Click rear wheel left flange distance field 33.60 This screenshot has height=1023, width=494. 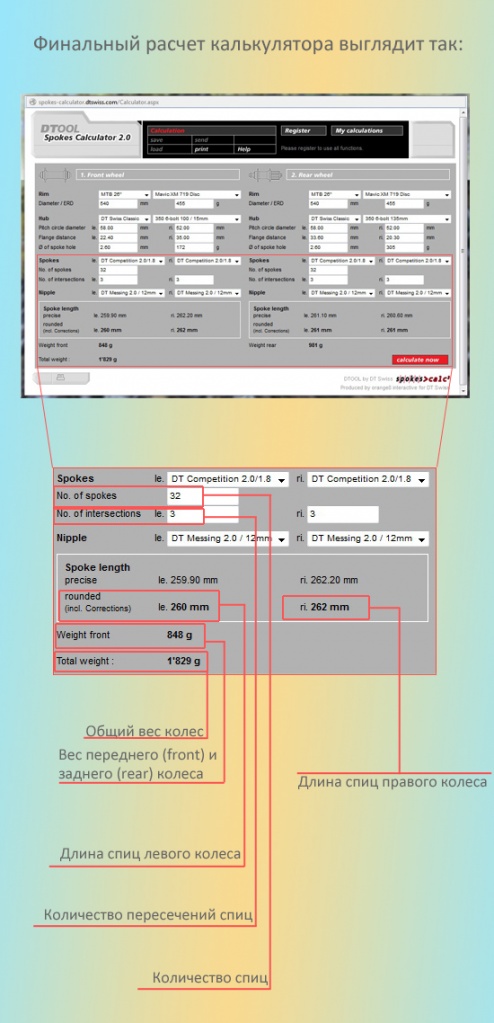[328, 237]
